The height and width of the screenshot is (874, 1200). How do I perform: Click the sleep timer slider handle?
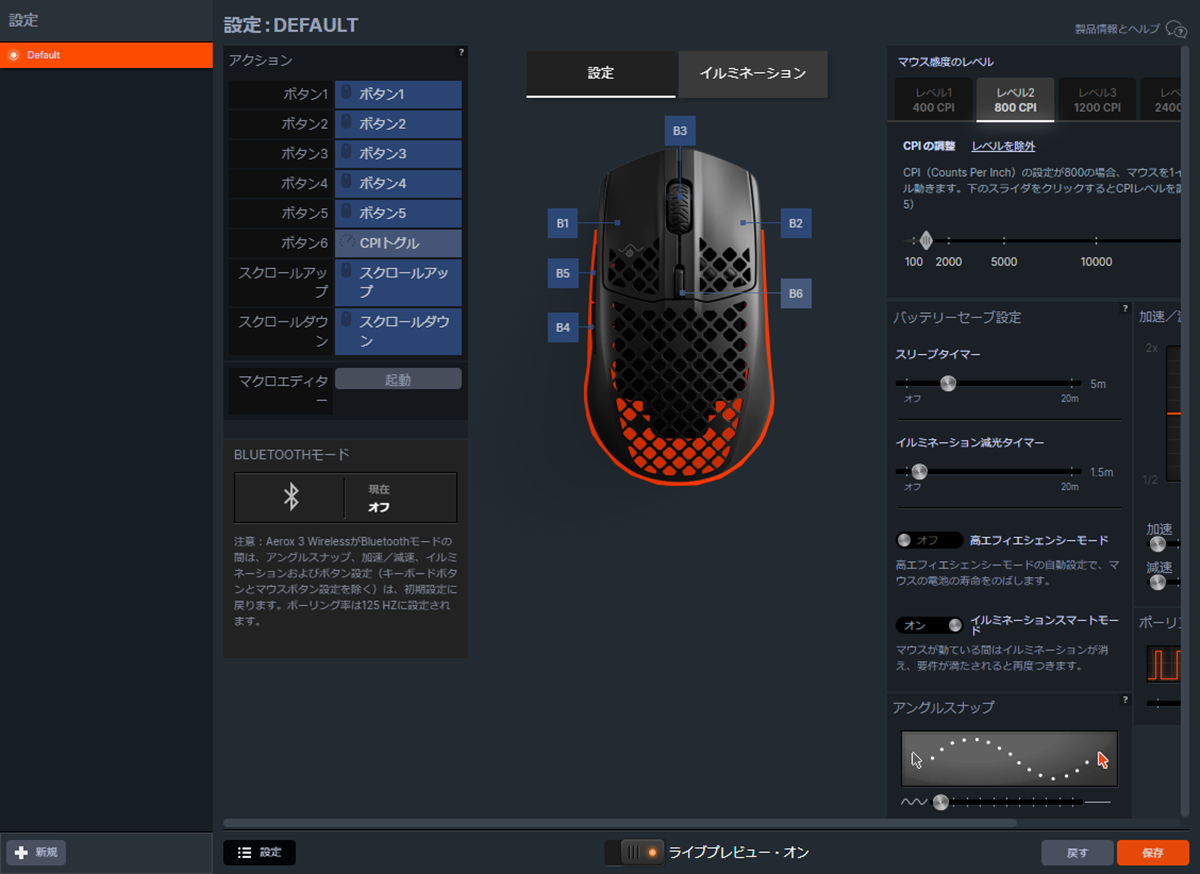tap(948, 383)
